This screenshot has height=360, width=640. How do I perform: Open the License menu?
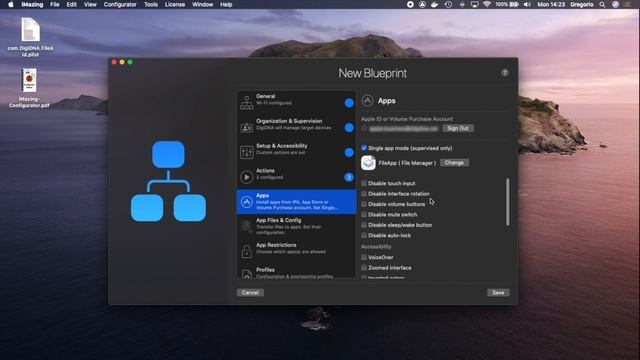175,4
